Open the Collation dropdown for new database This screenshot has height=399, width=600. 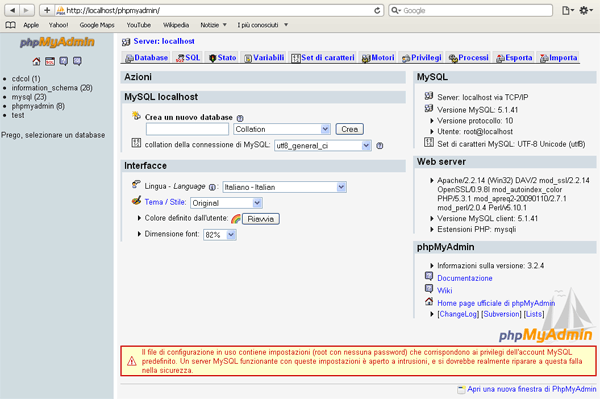(282, 129)
